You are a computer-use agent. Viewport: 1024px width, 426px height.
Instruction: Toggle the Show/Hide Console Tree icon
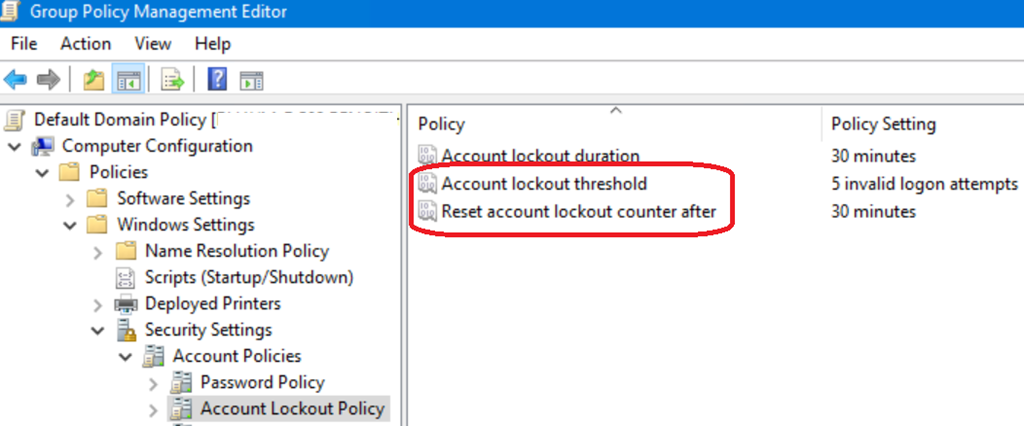129,81
